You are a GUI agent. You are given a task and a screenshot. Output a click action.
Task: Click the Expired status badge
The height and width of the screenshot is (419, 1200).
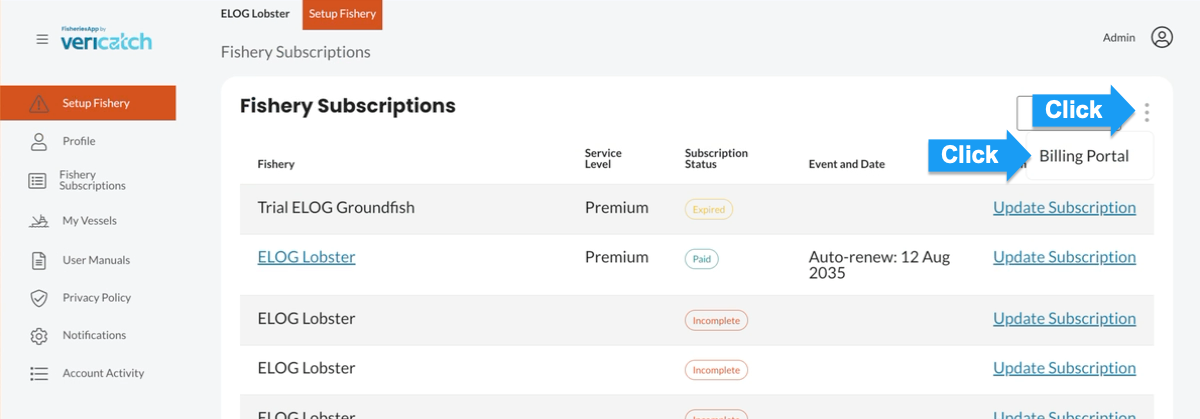pos(709,209)
